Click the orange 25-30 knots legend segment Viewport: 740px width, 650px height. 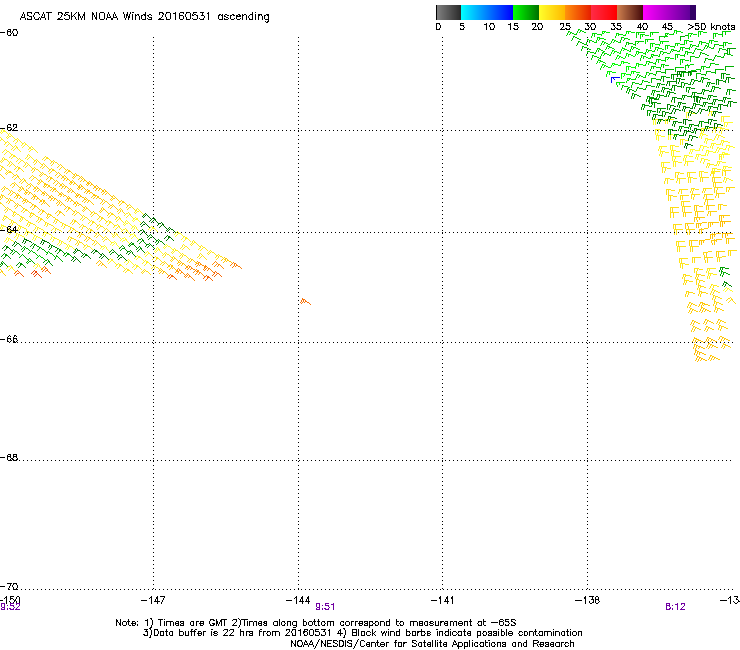(578, 12)
